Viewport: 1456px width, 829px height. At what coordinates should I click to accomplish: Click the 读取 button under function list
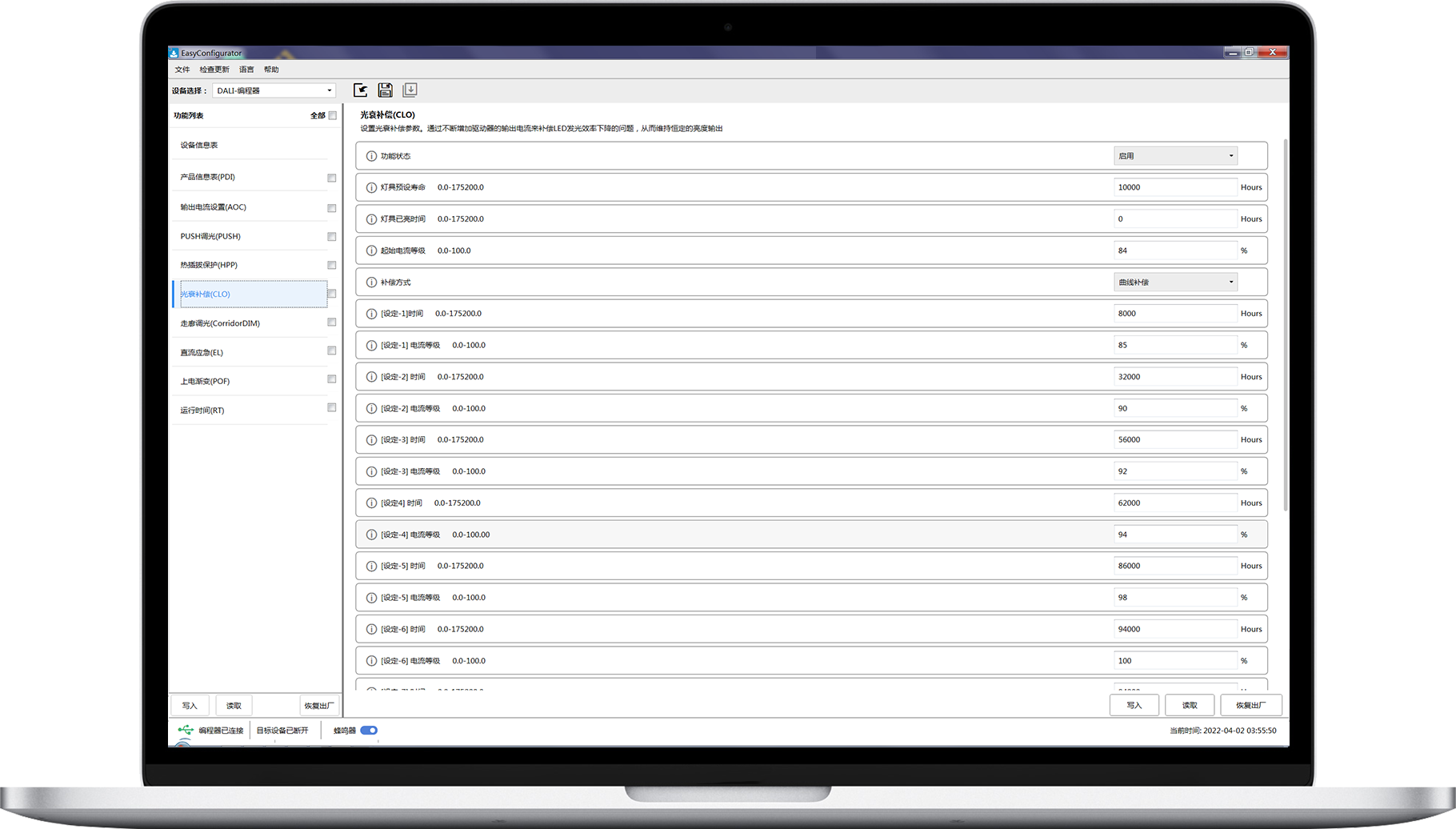coord(234,706)
